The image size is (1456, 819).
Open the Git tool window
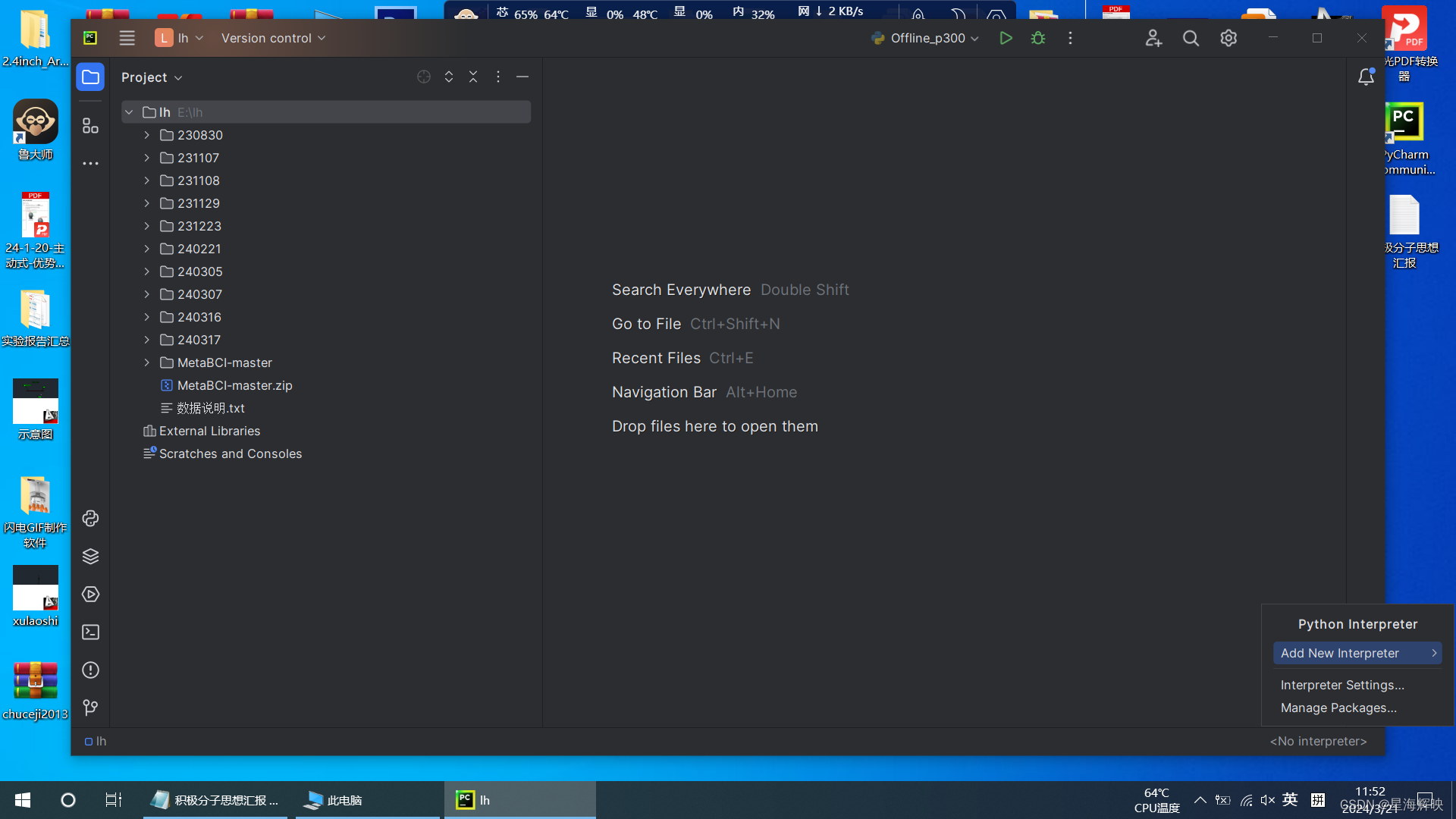(90, 708)
